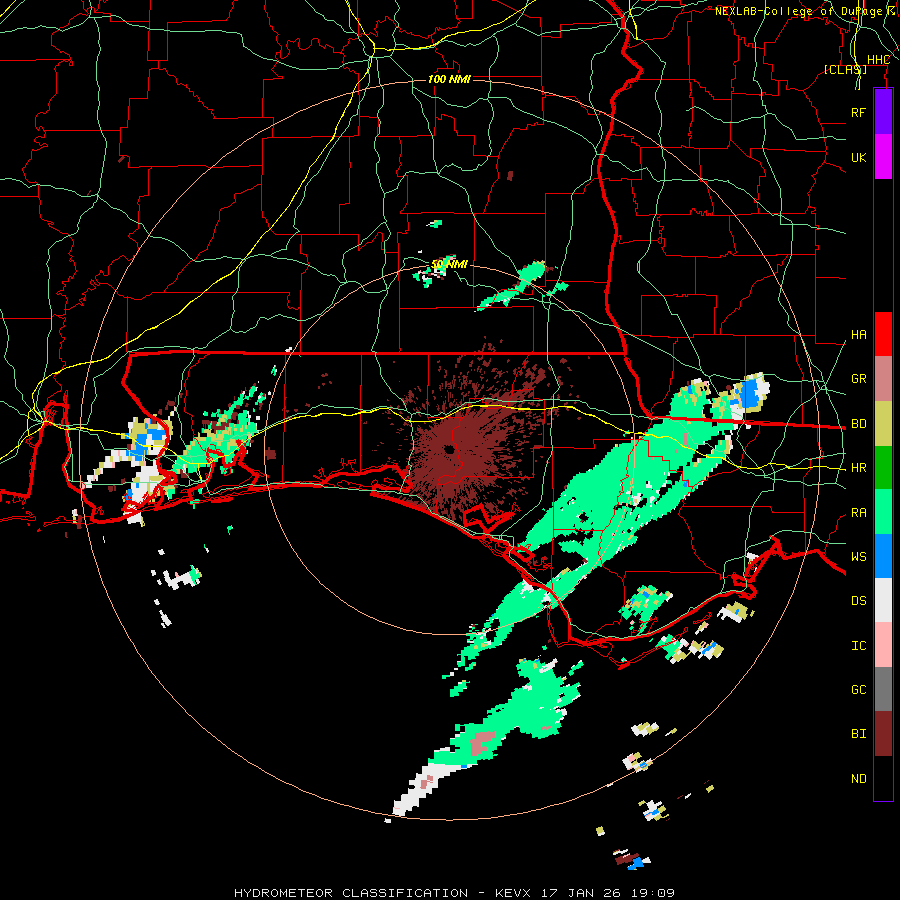Click the radar site center dot
The height and width of the screenshot is (900, 900).
(x=449, y=449)
